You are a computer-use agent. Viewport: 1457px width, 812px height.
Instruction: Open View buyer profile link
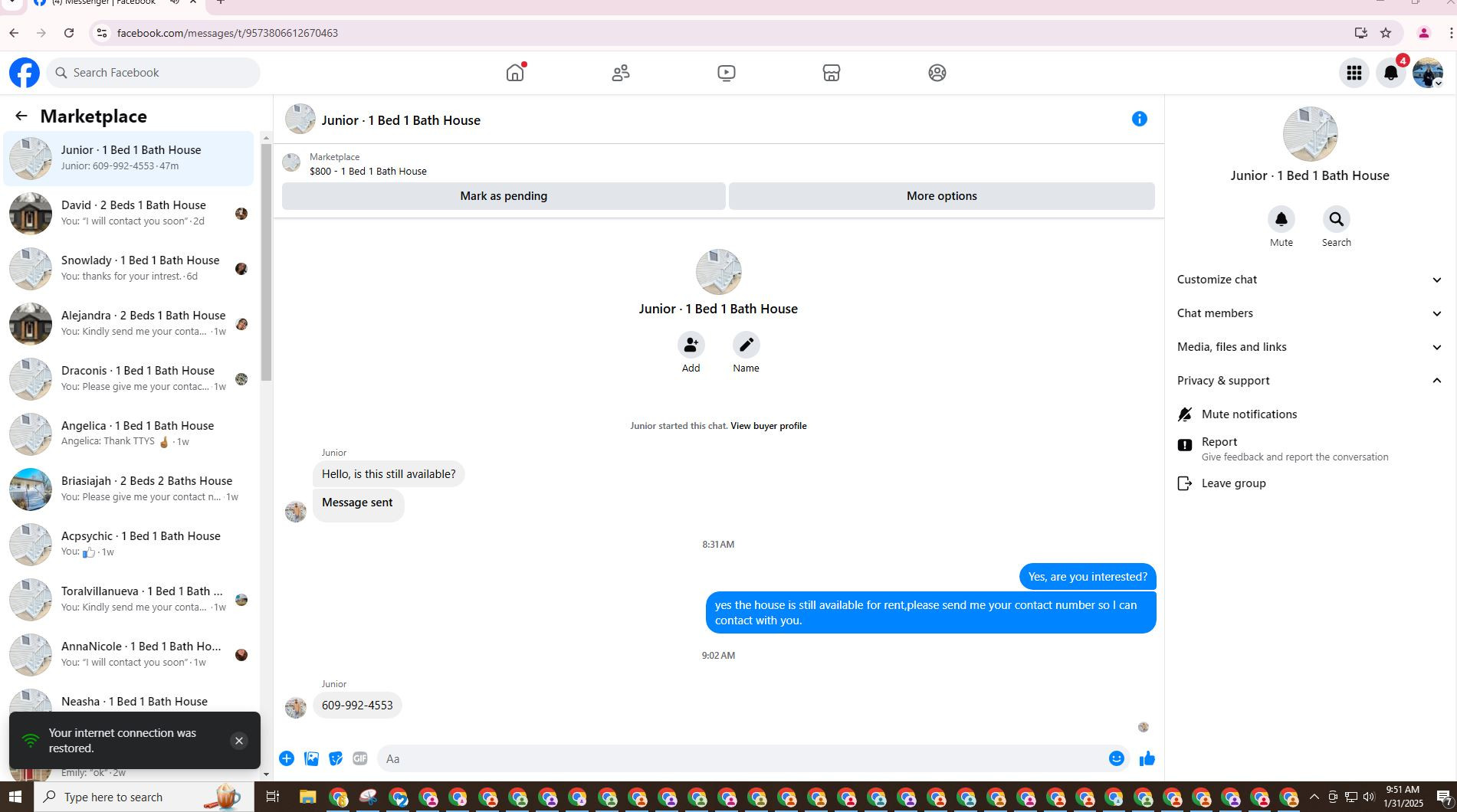pos(768,426)
